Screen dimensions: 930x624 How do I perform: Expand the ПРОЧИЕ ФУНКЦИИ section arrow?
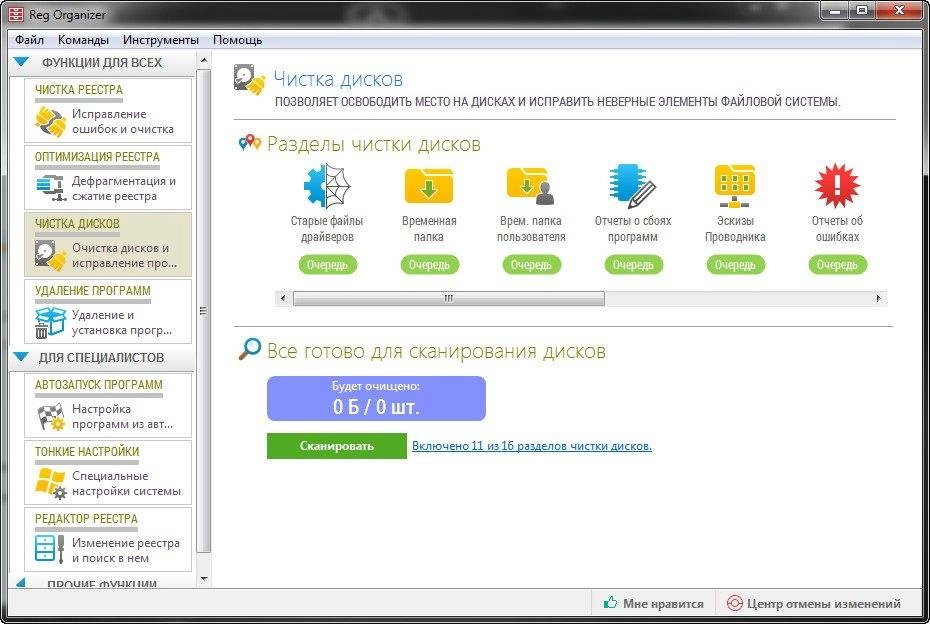pyautogui.click(x=20, y=582)
